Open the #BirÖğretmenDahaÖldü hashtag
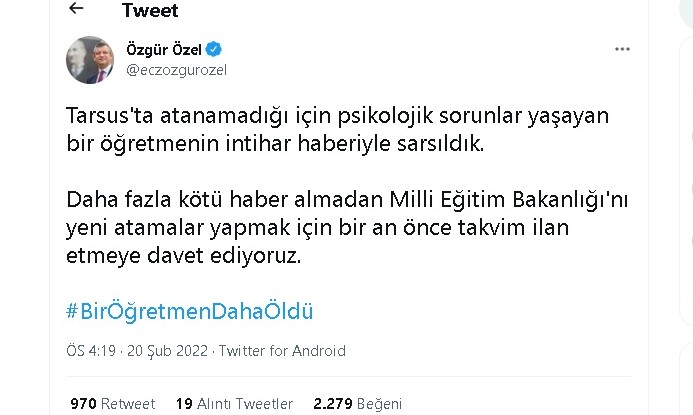This screenshot has width=693, height=415. tap(190, 311)
